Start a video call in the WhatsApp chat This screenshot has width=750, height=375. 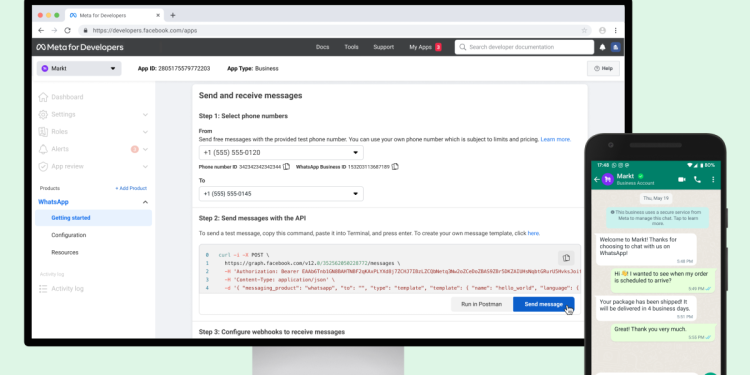click(x=682, y=179)
